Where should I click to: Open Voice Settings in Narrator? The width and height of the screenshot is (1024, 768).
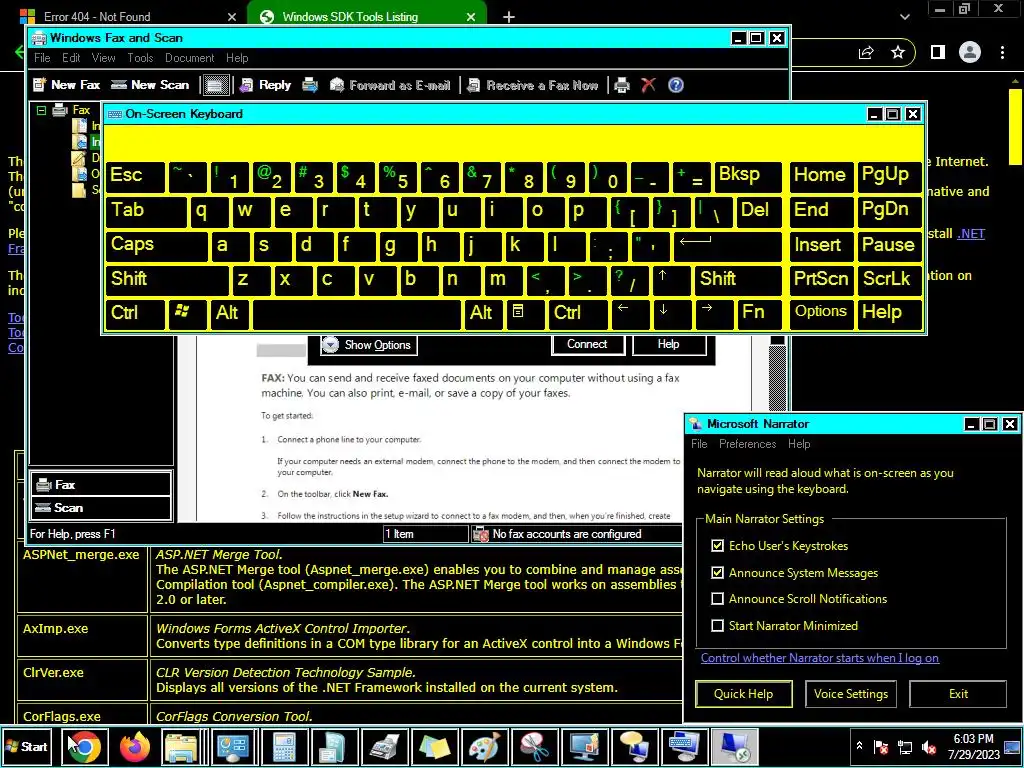(851, 694)
